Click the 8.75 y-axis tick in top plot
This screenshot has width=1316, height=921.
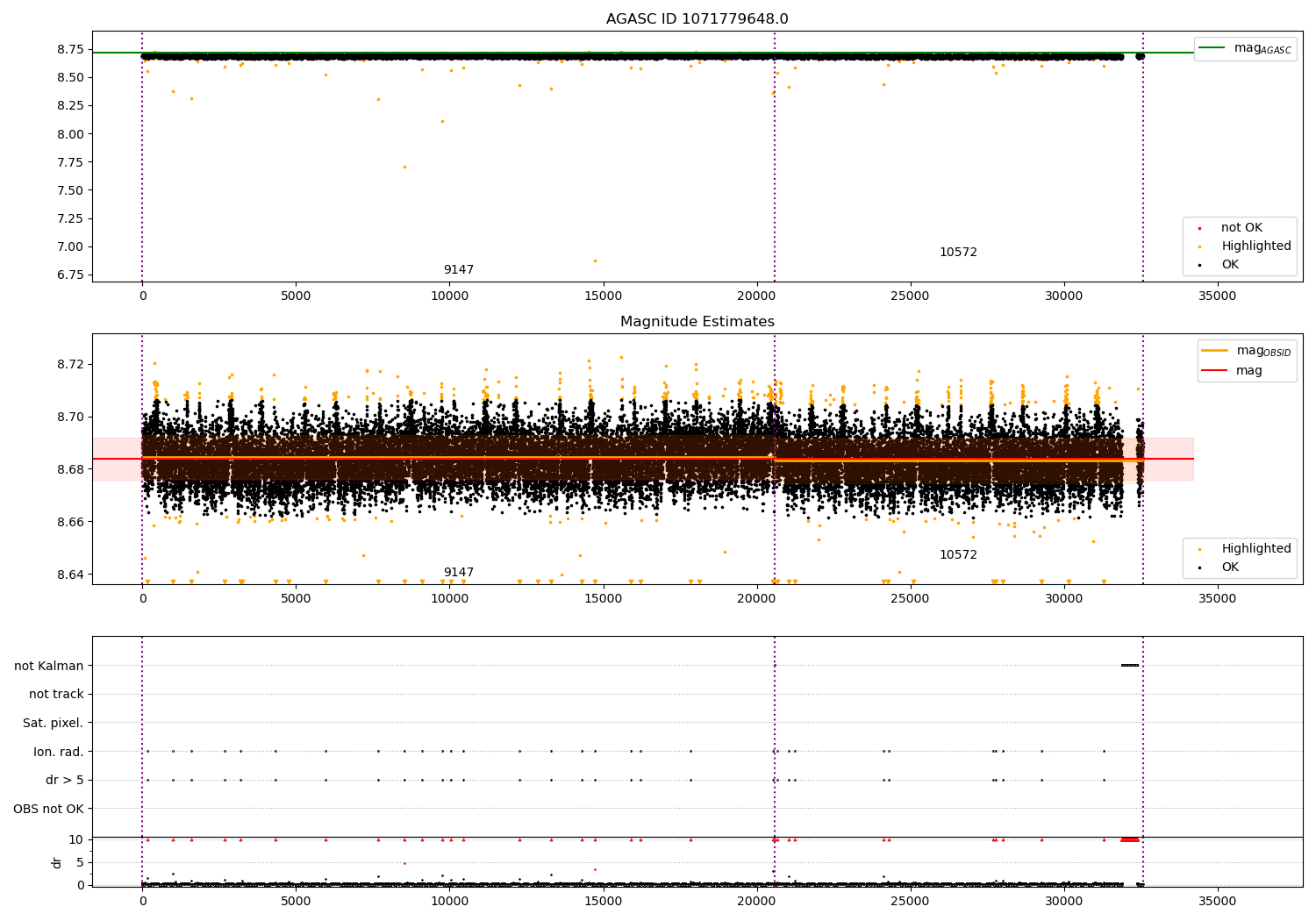(69, 49)
